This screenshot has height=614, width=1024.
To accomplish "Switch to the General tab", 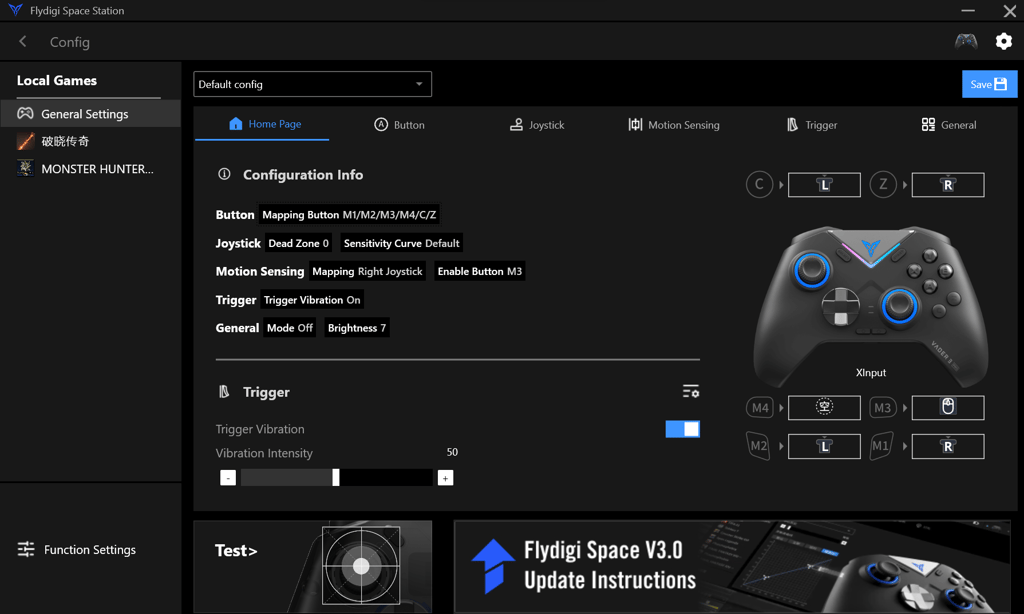I will (949, 125).
